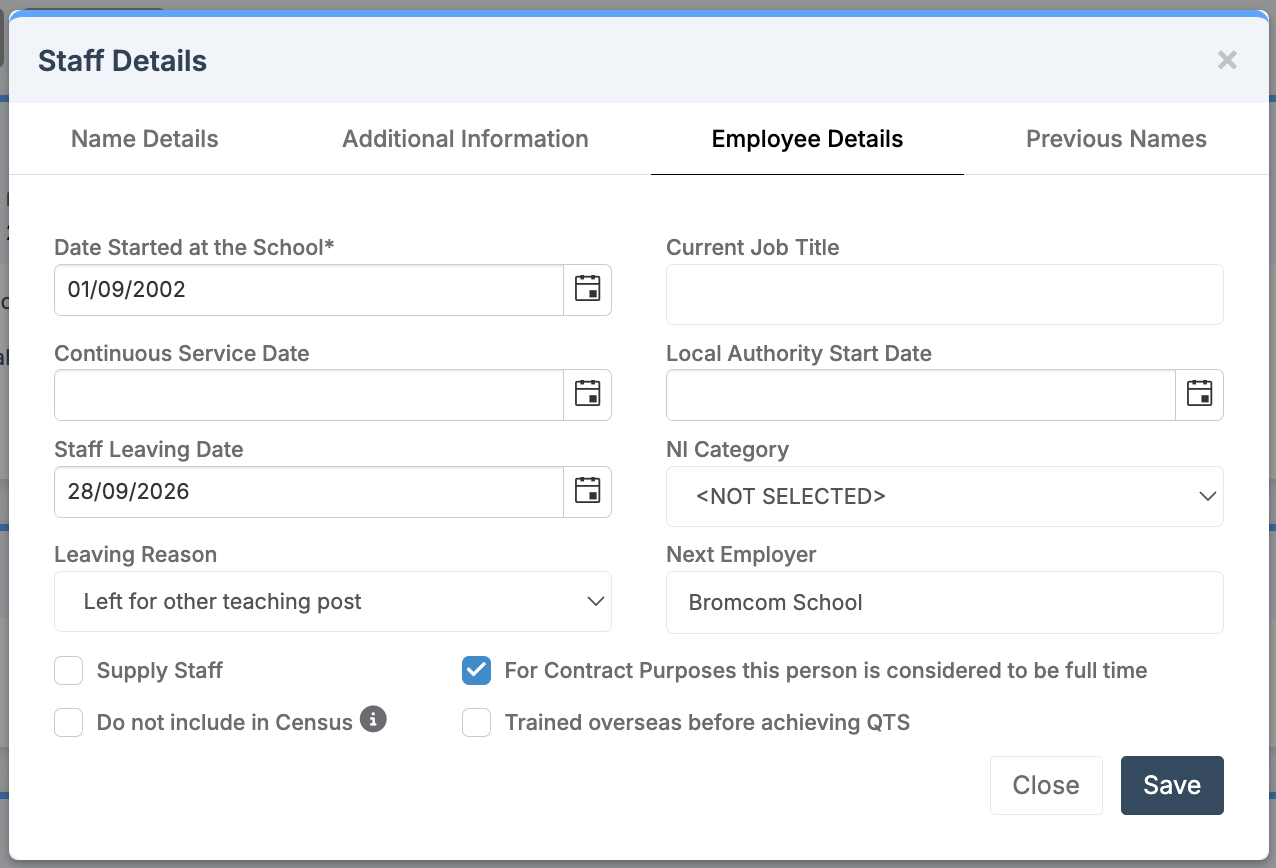Tick the Supply Staff checkbox
This screenshot has width=1276, height=868.
click(x=69, y=670)
